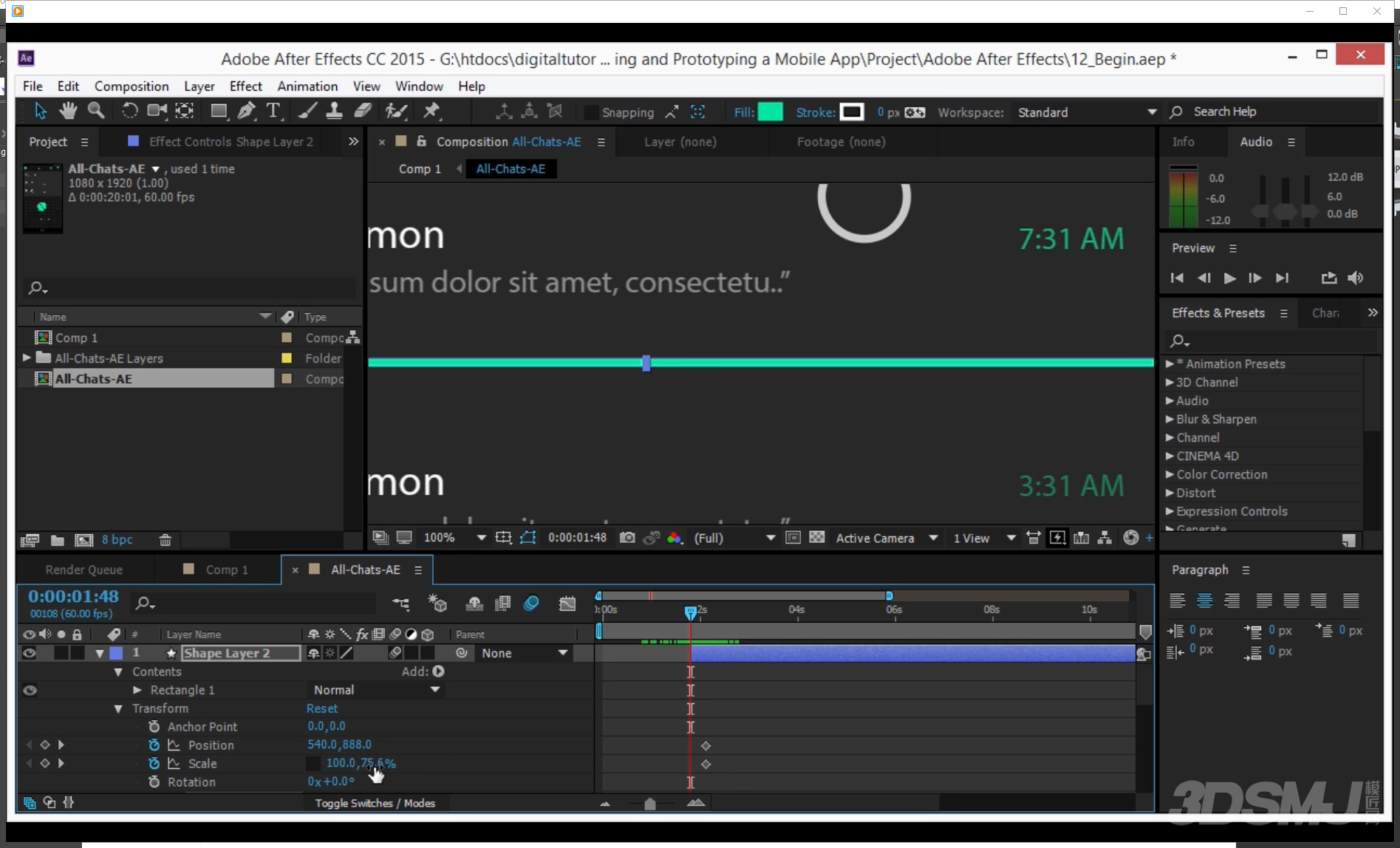This screenshot has height=848, width=1400.
Task: Open the Composition menu
Action: (x=132, y=86)
